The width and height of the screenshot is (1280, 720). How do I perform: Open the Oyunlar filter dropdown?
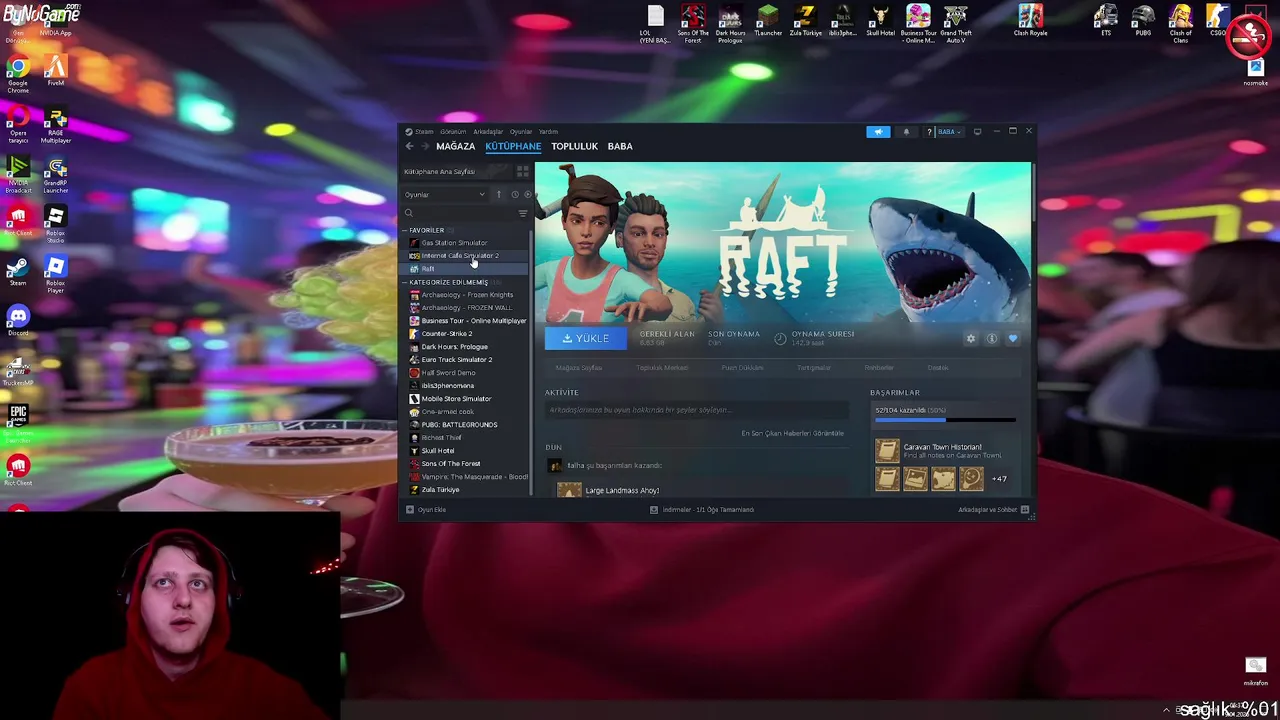[444, 194]
